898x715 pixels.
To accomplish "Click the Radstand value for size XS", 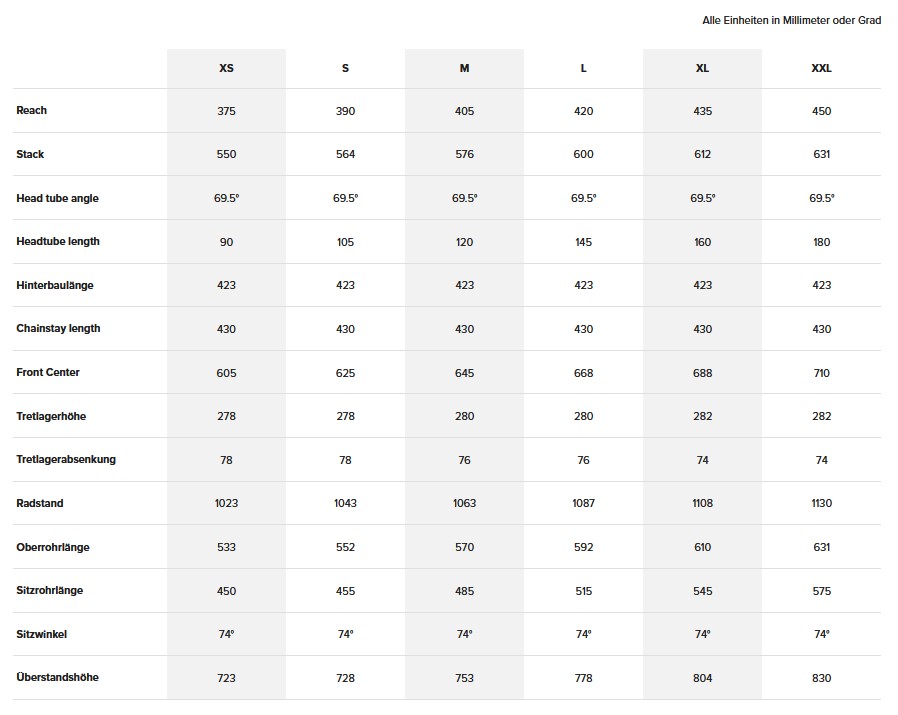I will [226, 503].
